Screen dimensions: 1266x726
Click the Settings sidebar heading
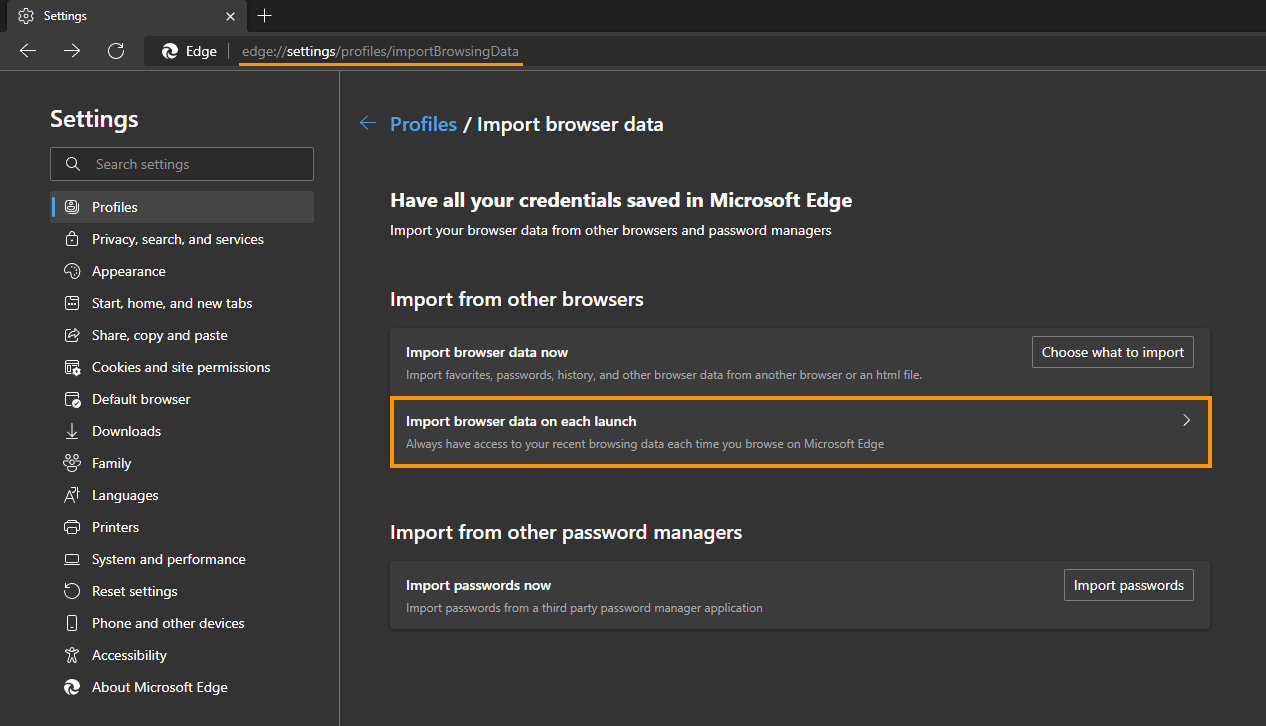tap(94, 119)
